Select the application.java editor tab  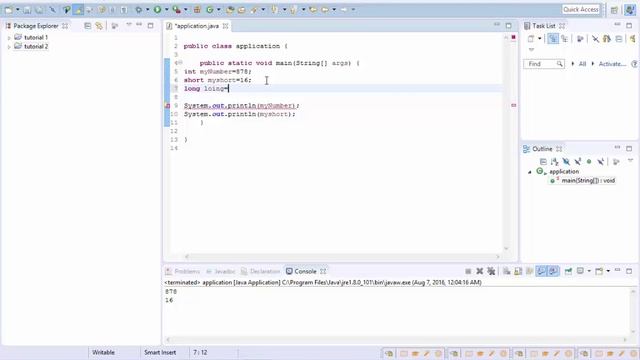(197, 26)
